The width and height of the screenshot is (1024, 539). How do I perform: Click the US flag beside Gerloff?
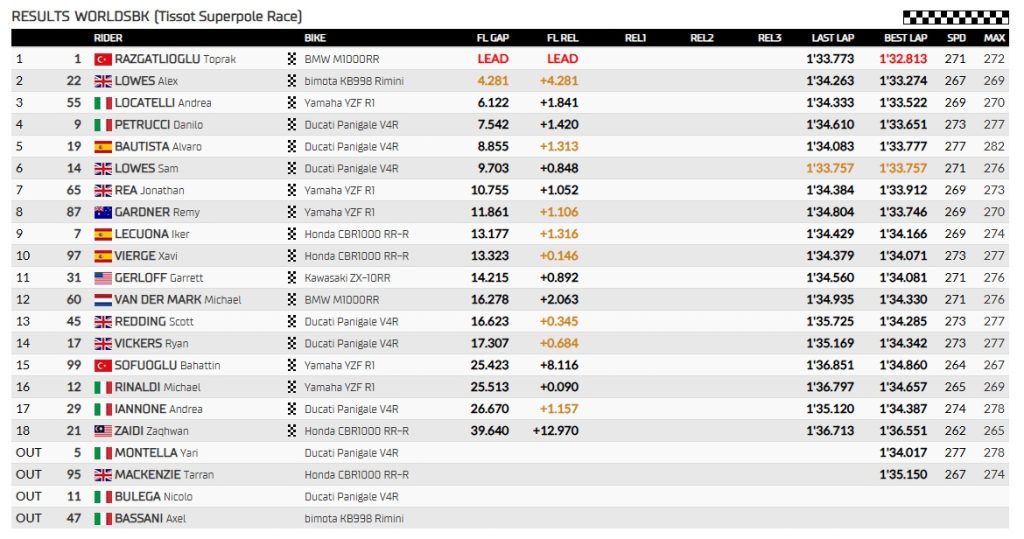coord(101,278)
